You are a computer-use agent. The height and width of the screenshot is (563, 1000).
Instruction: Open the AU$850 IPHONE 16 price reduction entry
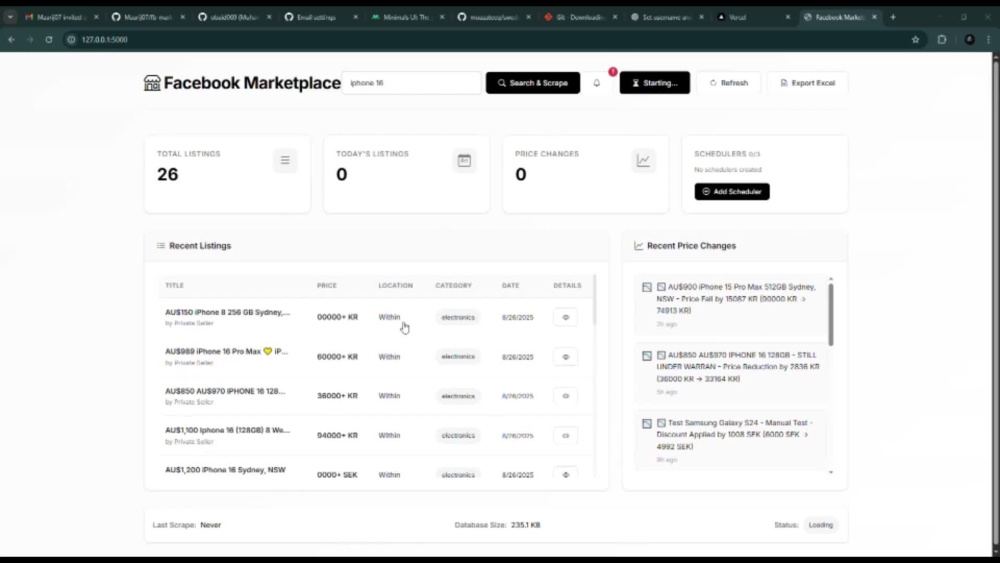[731, 373]
